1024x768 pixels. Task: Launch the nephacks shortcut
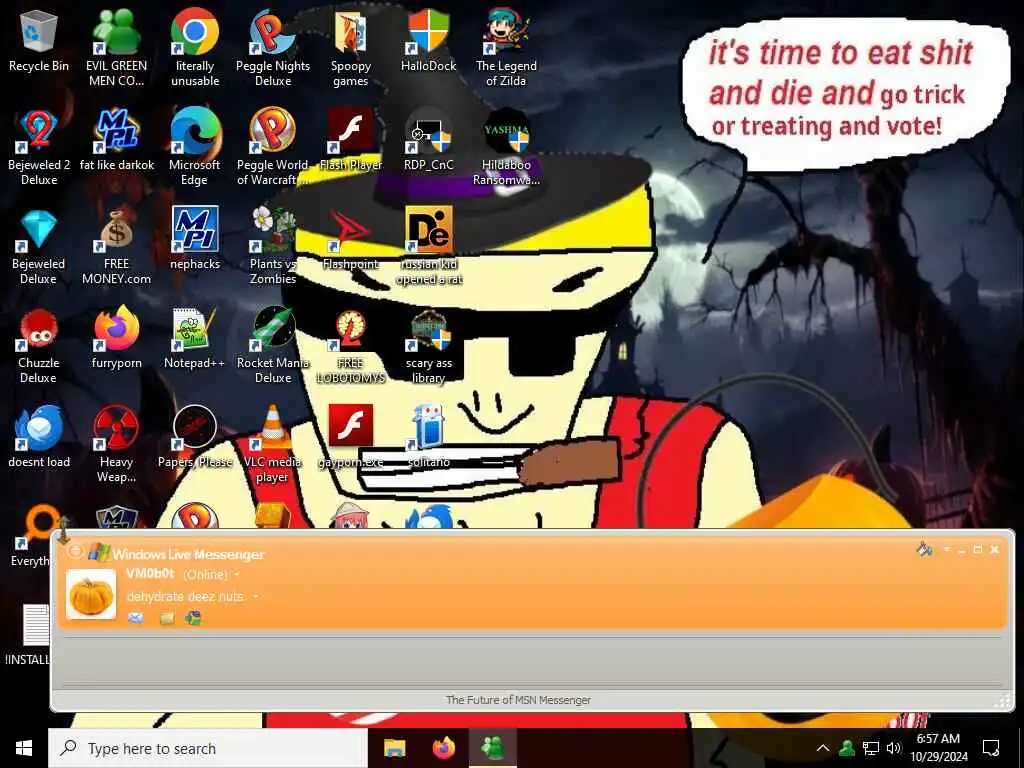[x=195, y=239]
